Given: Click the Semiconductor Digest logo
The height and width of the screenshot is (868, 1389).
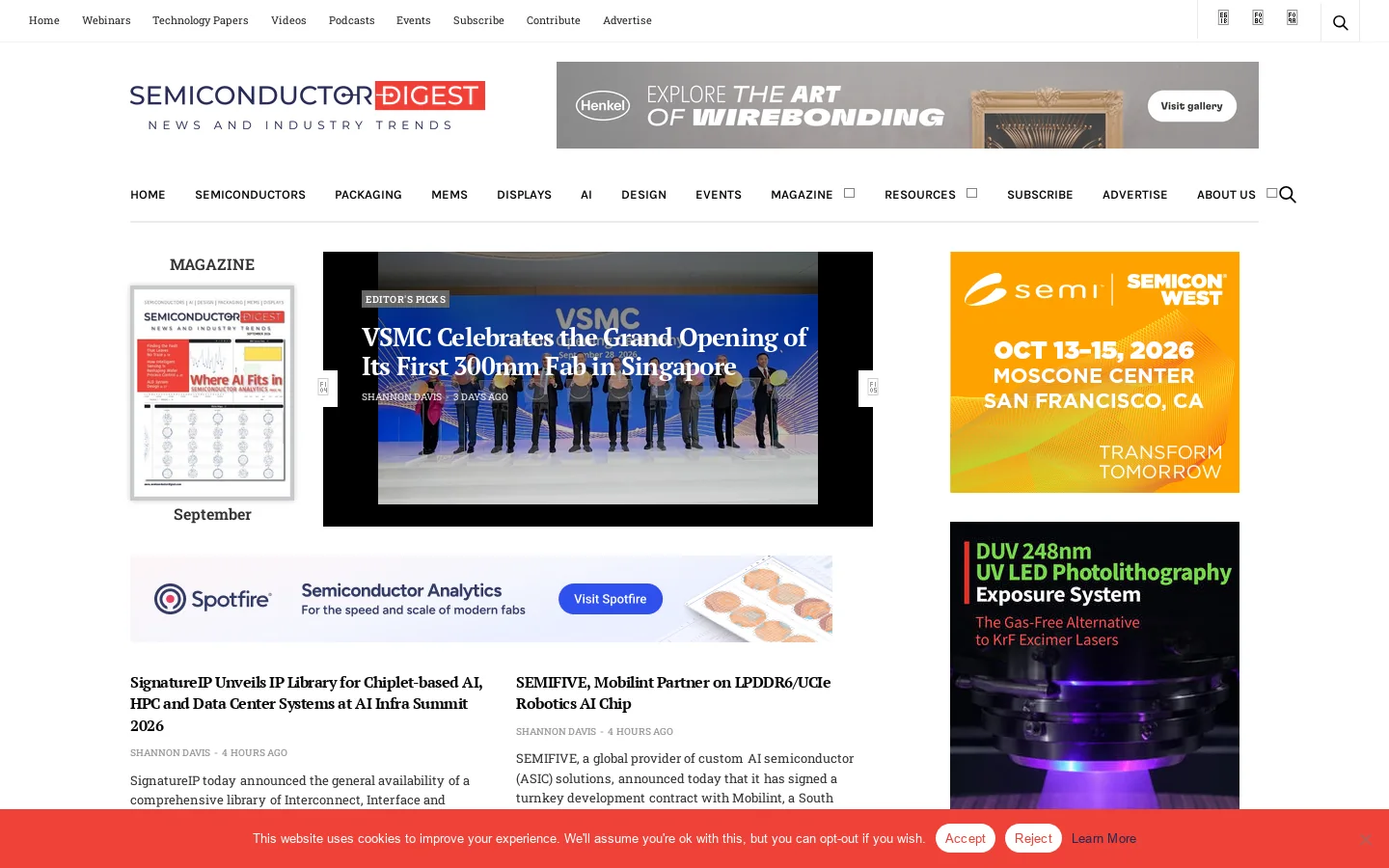Looking at the screenshot, I should coord(308,105).
